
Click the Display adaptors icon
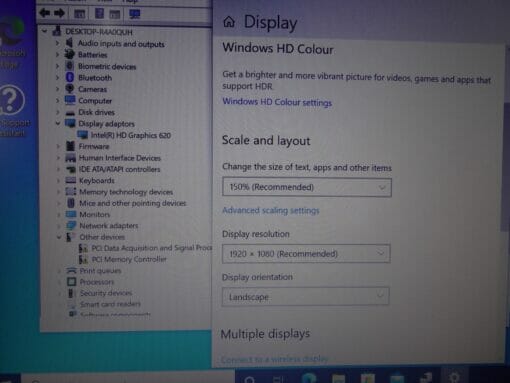[x=70, y=123]
